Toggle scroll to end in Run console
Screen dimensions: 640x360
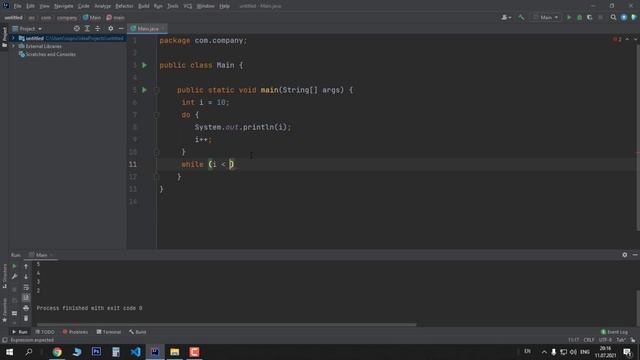(26, 298)
